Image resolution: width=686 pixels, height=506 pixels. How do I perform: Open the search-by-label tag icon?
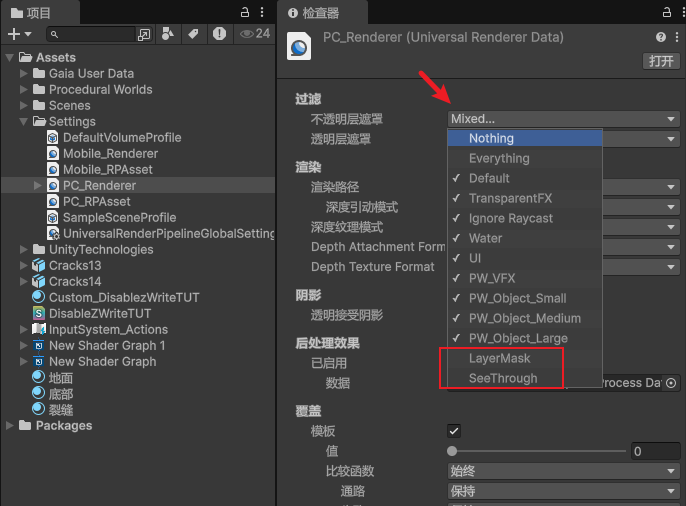click(193, 34)
